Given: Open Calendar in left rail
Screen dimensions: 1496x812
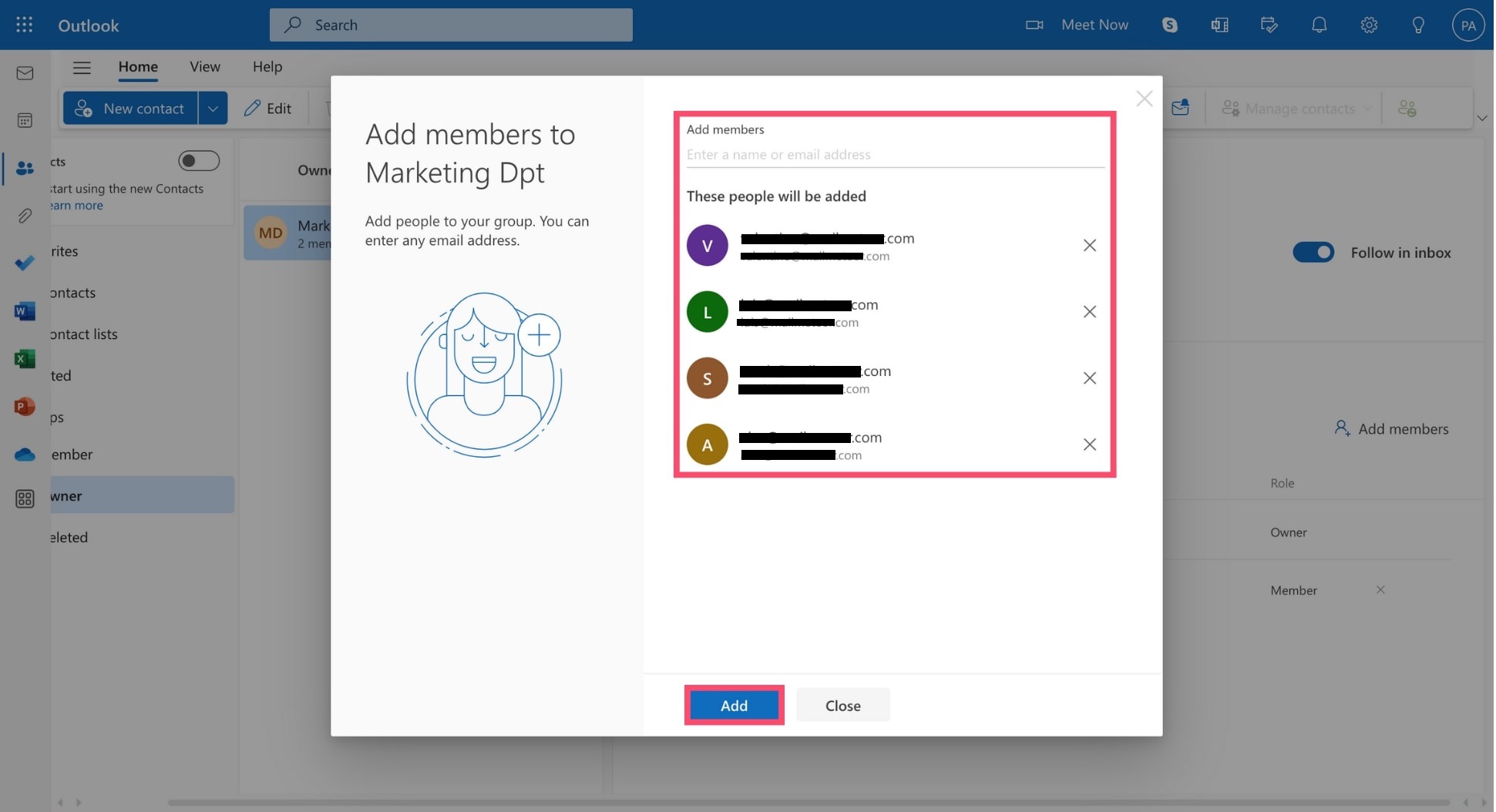Looking at the screenshot, I should 25,120.
